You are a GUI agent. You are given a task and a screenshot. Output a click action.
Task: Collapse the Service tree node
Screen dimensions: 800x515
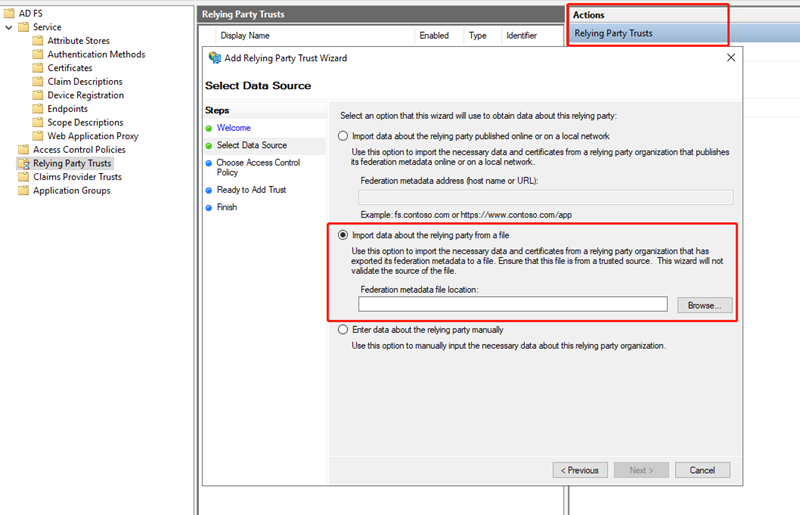pyautogui.click(x=9, y=27)
